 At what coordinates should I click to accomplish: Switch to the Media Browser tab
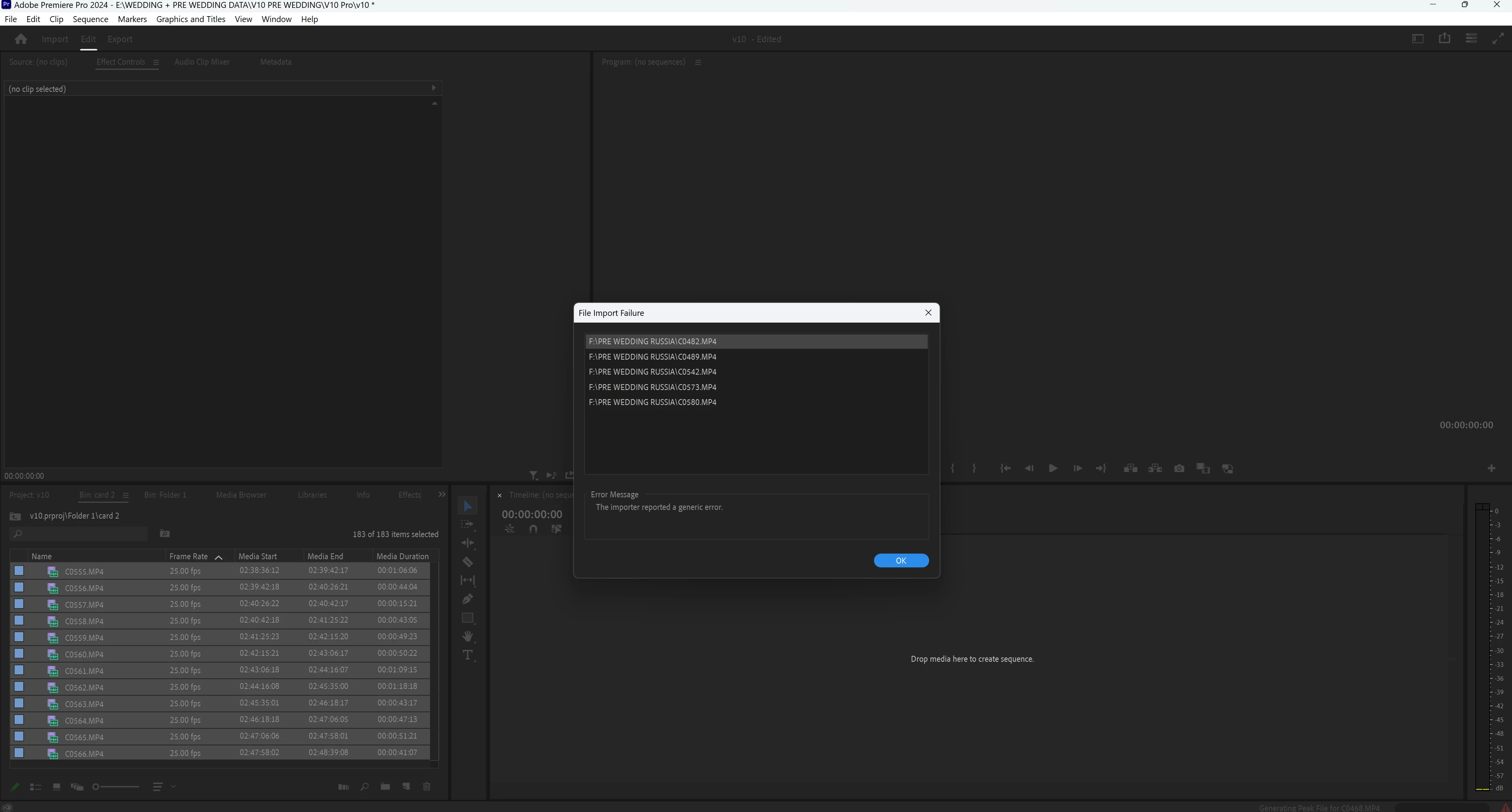(241, 495)
